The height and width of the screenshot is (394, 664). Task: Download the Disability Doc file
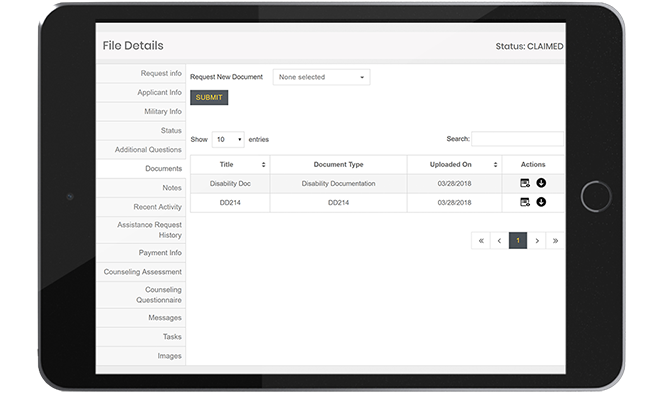[x=541, y=183]
